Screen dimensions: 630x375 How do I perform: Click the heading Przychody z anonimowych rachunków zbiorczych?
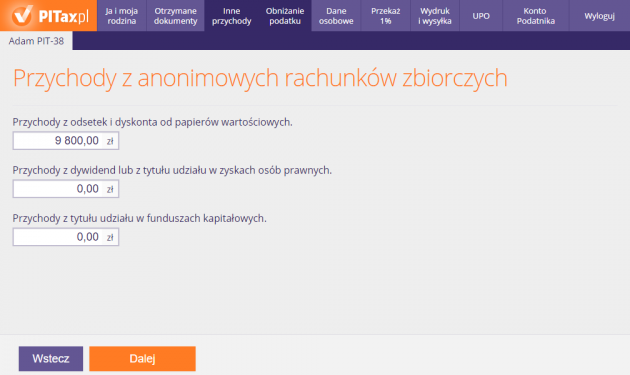tap(260, 78)
